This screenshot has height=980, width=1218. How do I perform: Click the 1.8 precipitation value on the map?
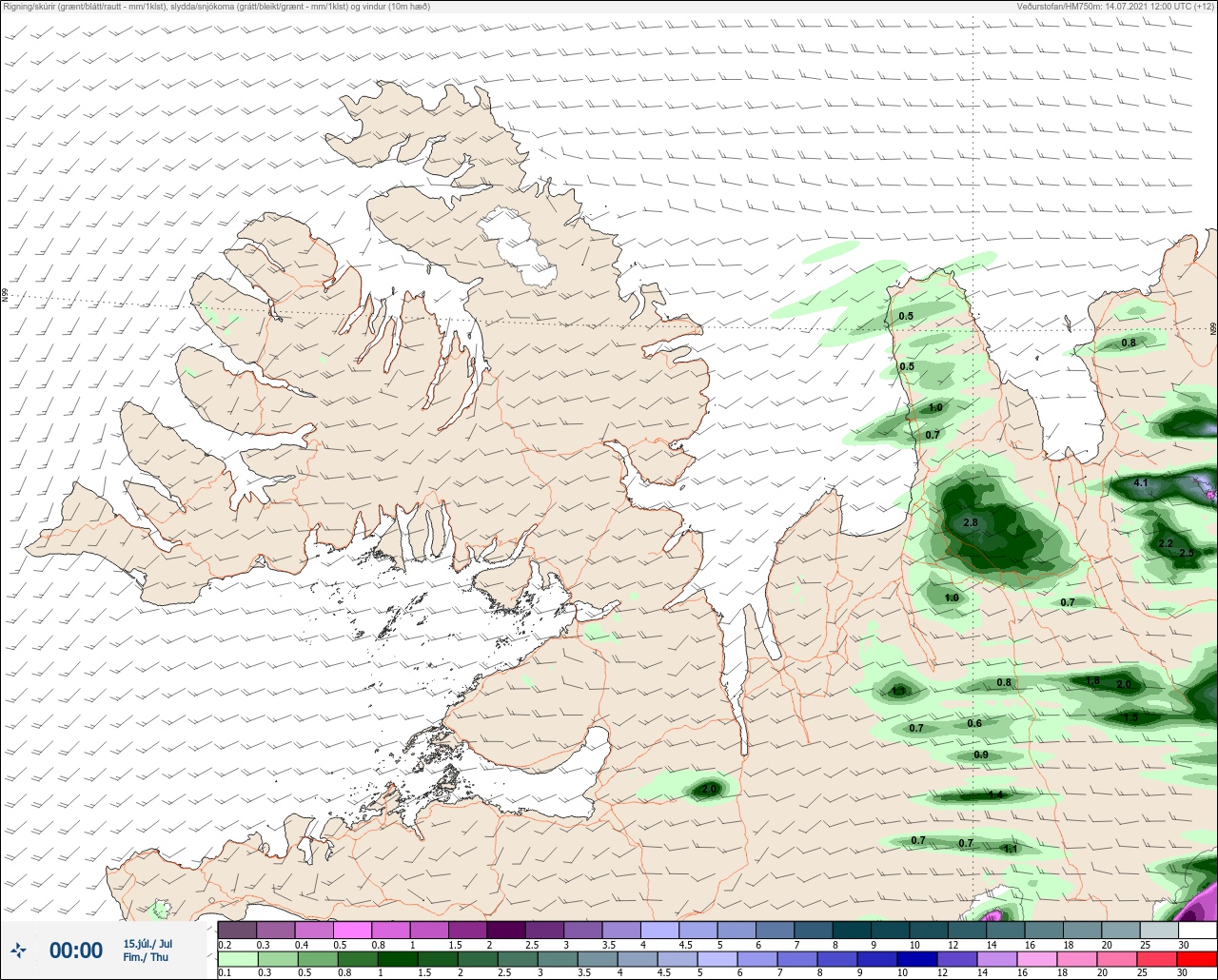pyautogui.click(x=1092, y=681)
